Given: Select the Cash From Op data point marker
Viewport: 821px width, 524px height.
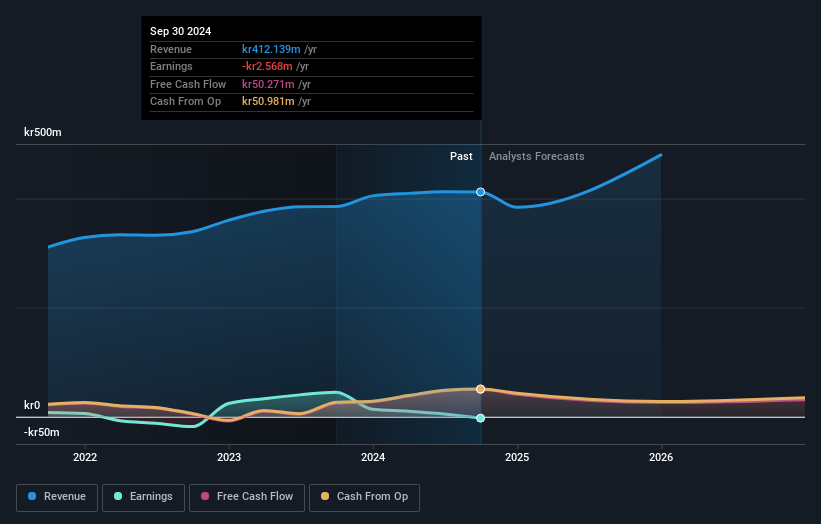Looking at the screenshot, I should click(481, 389).
